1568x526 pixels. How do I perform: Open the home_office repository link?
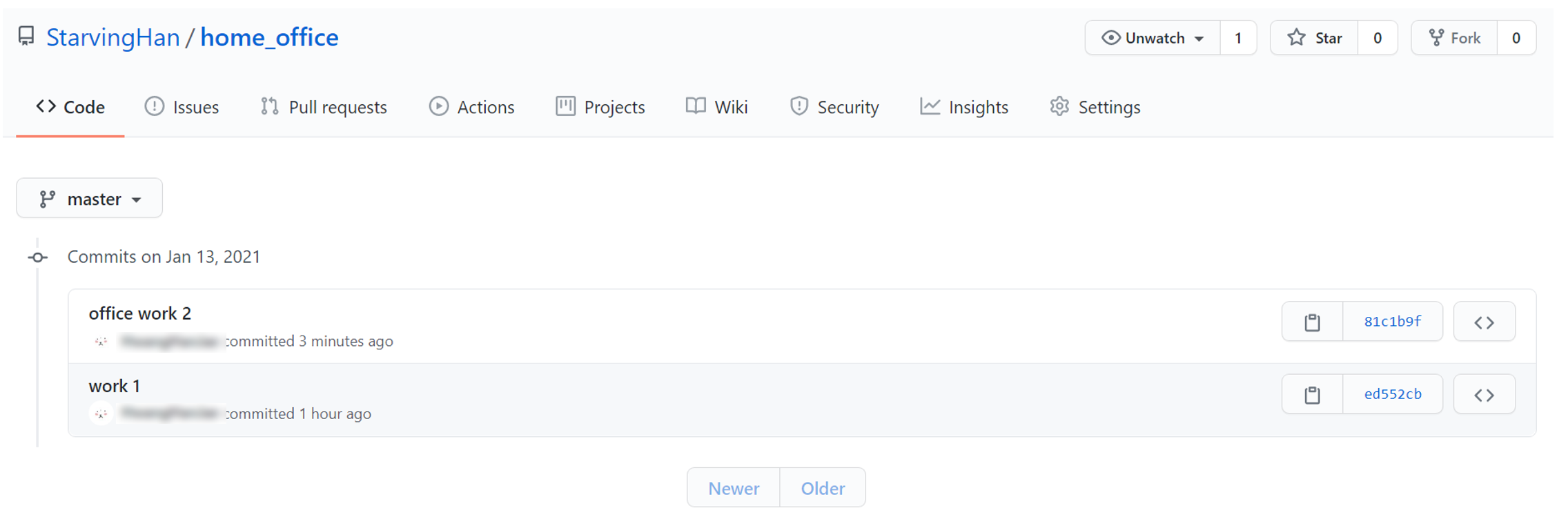269,37
